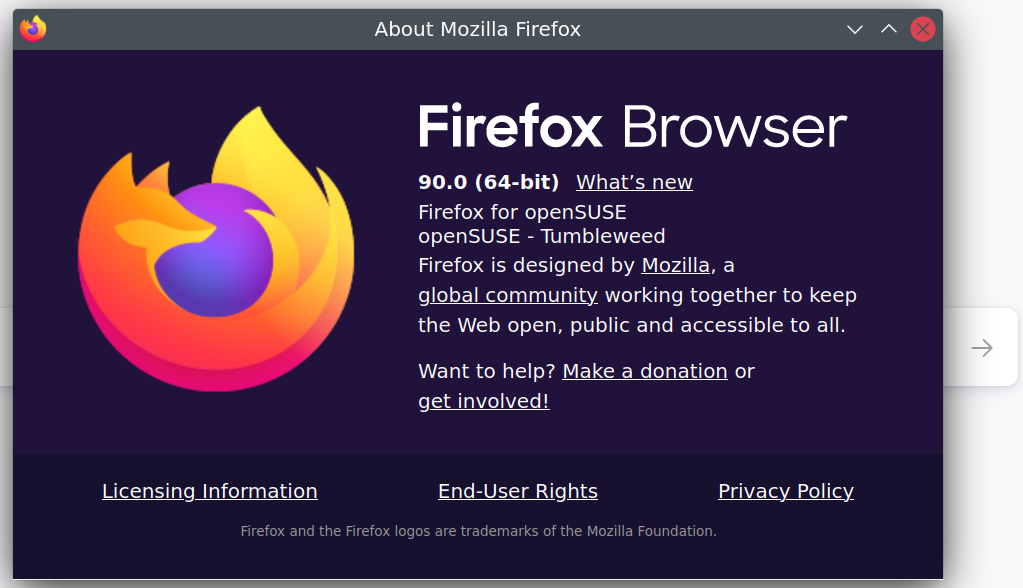Close the About Mozilla Firefox dialog
Viewport: 1023px width, 588px height.
click(x=923, y=29)
